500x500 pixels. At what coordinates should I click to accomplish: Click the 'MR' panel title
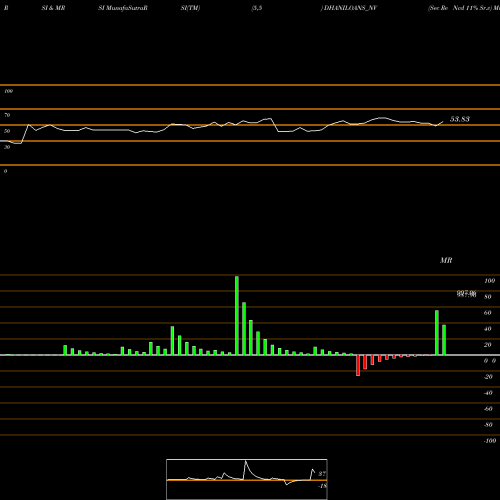(x=446, y=260)
